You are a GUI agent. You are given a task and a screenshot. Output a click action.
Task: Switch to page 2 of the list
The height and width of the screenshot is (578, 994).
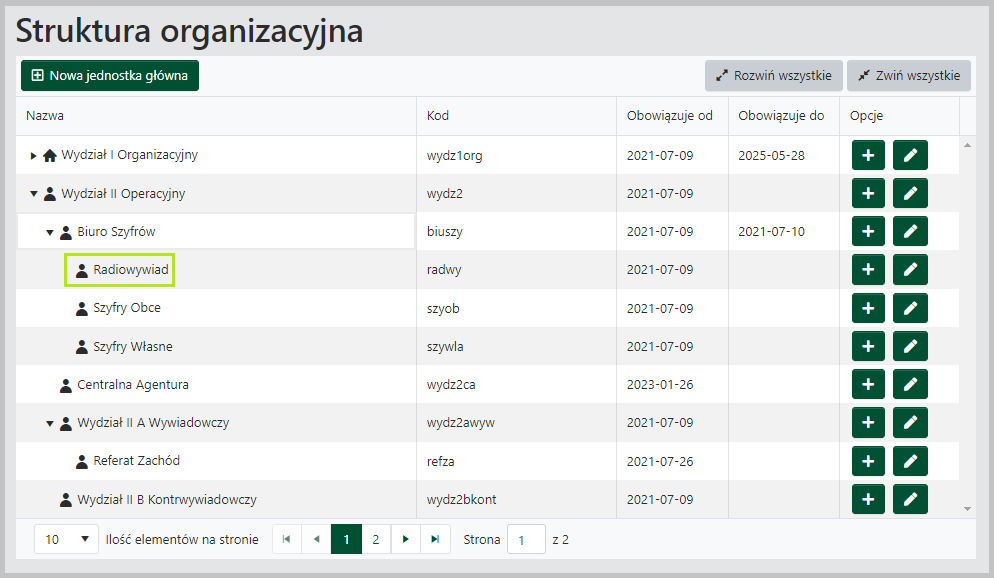coord(375,539)
